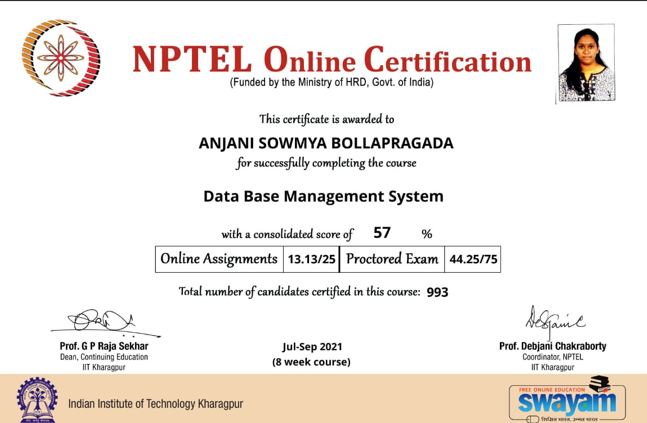Image resolution: width=647 pixels, height=423 pixels.
Task: Click the 13.13/25 assignment score cell
Action: click(x=311, y=259)
